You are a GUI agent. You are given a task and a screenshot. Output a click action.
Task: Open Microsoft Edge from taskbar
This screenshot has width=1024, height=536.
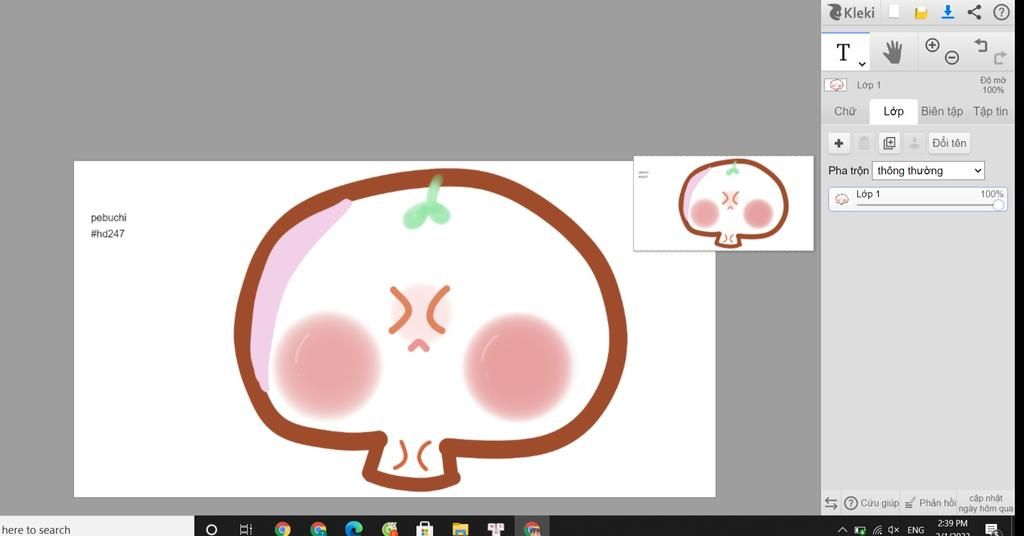coord(354,529)
